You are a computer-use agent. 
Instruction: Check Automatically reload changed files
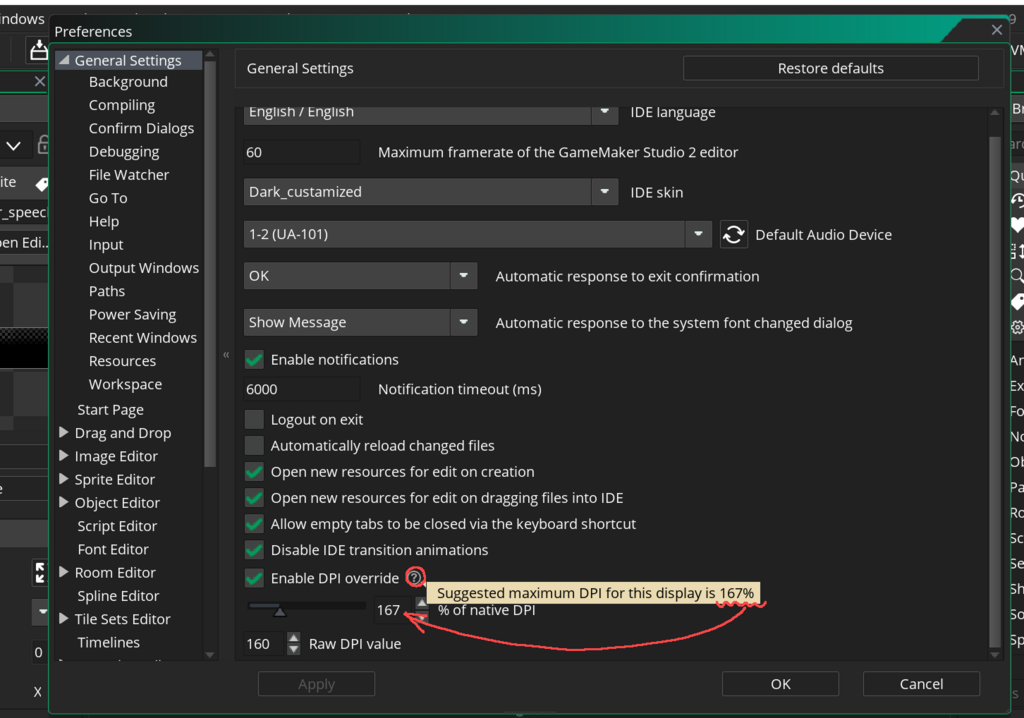click(254, 446)
